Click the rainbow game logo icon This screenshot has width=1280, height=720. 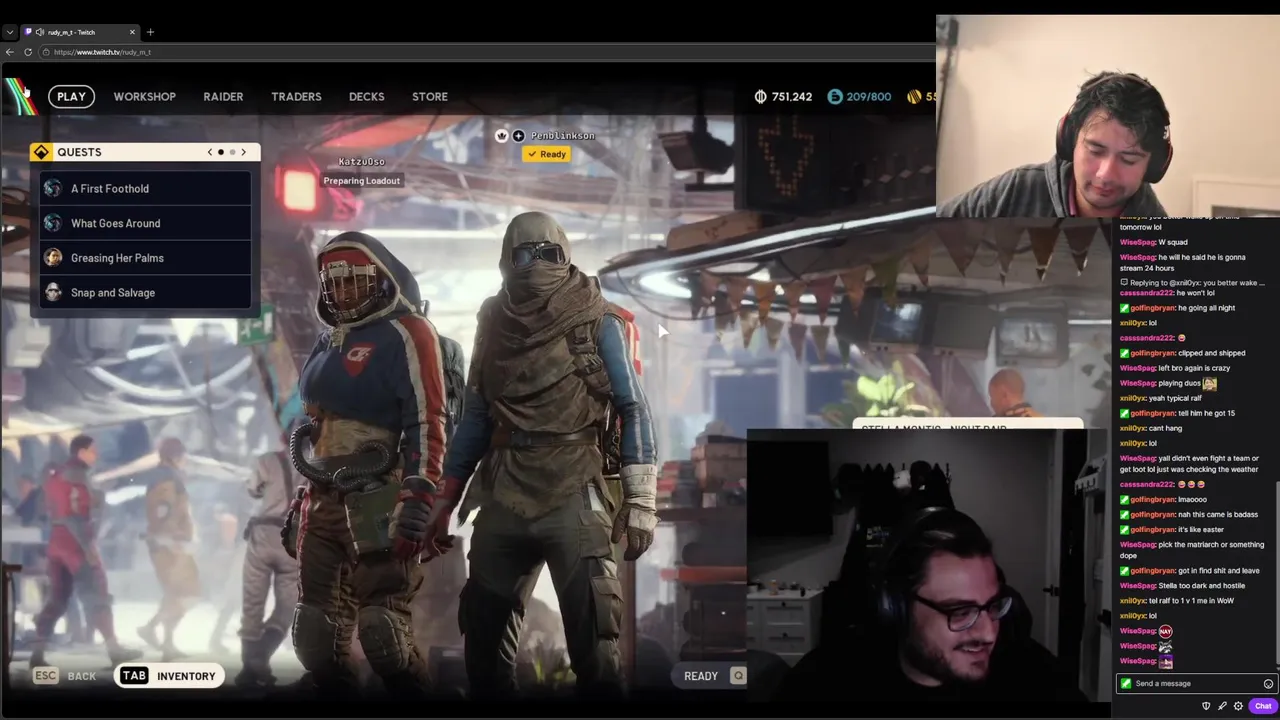(21, 97)
